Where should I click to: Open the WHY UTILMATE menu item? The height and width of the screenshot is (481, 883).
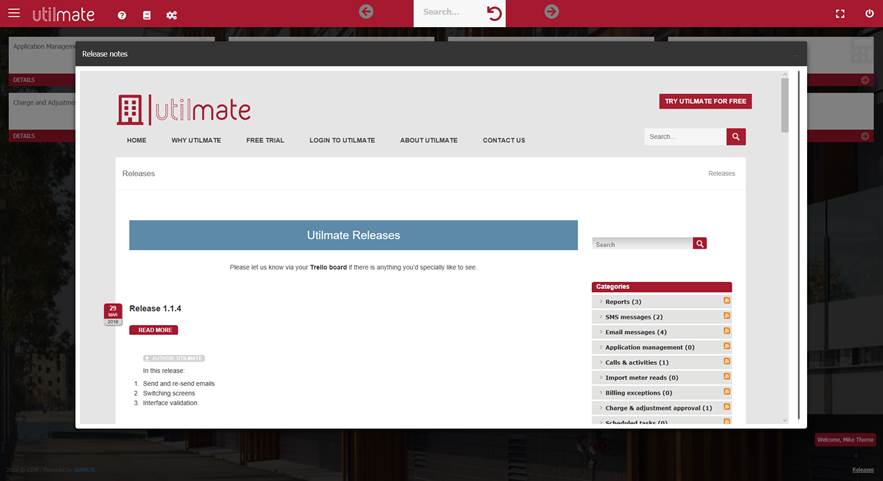point(196,140)
